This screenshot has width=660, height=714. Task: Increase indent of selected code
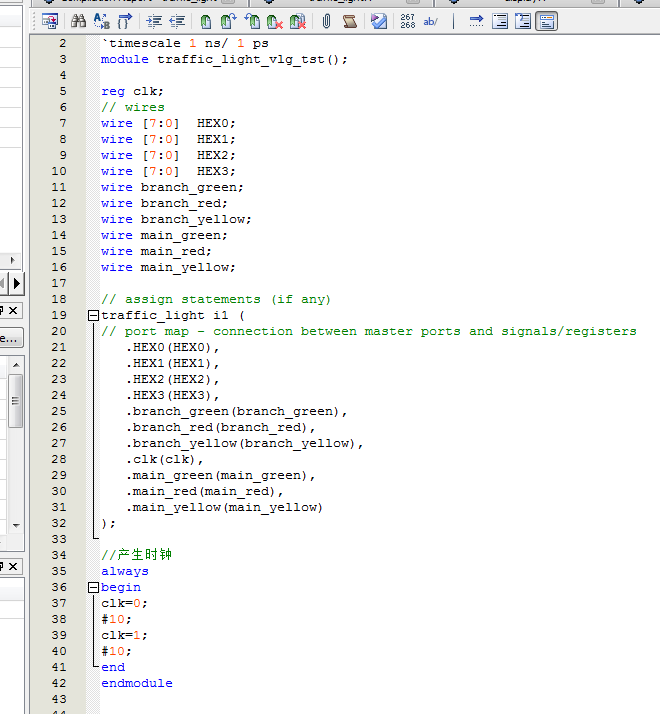coord(154,21)
